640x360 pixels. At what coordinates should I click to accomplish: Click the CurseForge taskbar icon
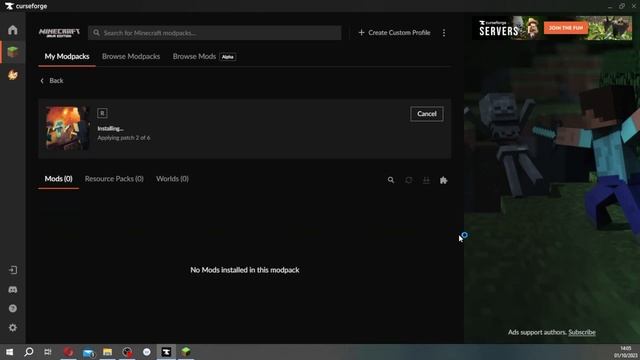[x=166, y=352]
